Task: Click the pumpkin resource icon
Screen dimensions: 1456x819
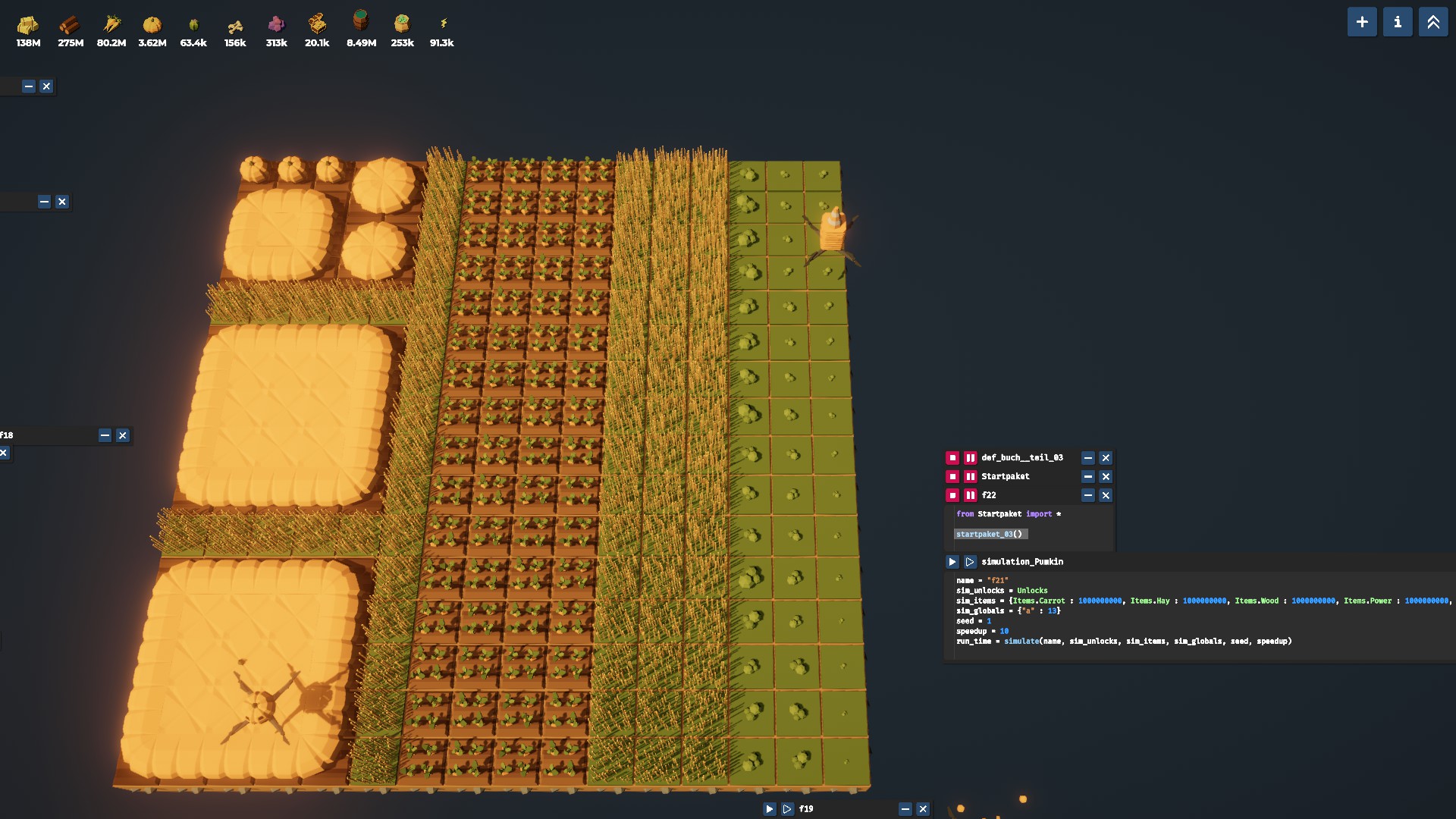Action: [x=152, y=25]
